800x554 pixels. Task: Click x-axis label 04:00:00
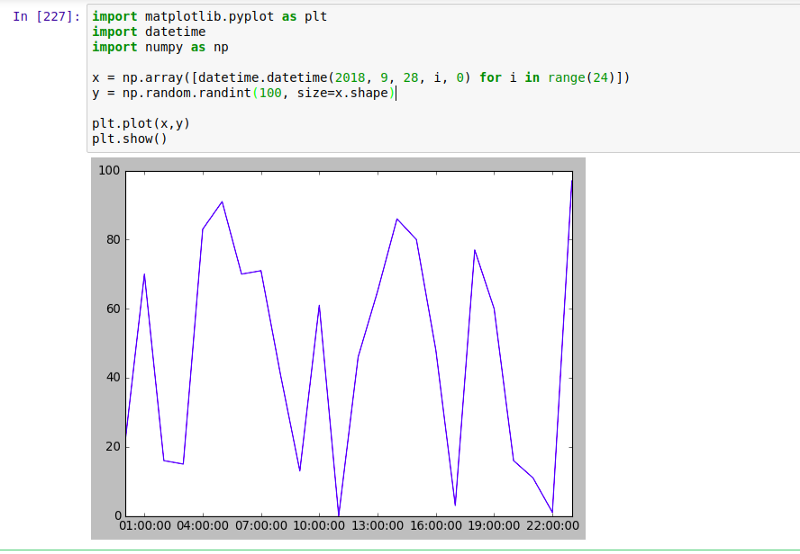click(203, 526)
